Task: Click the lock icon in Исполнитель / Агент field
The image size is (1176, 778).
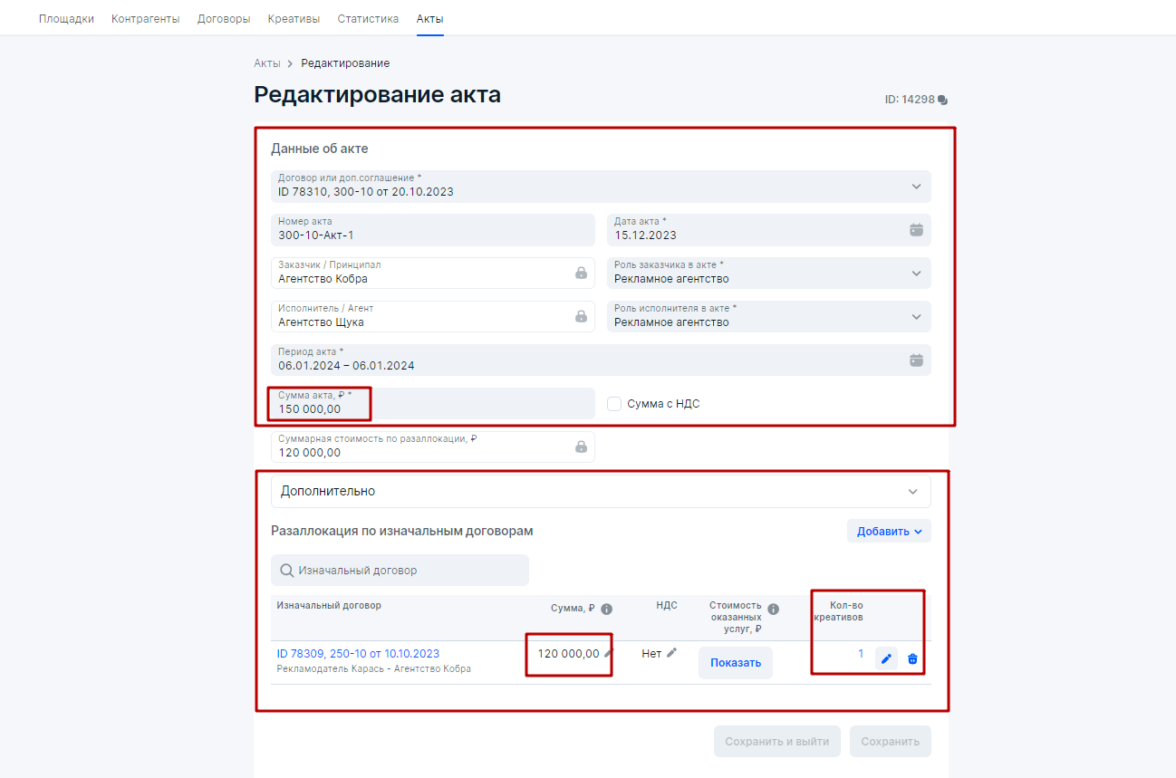Action: click(581, 316)
